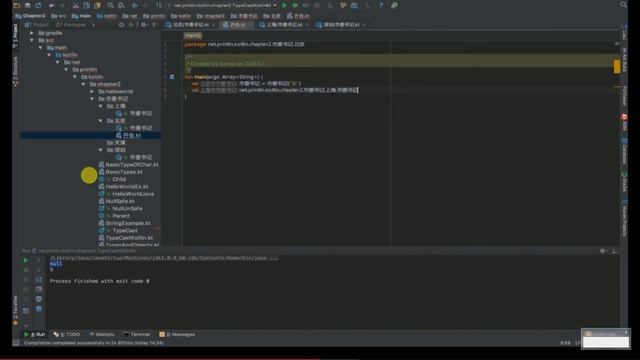Select HelloWorldJava in the project tree

coord(127,194)
